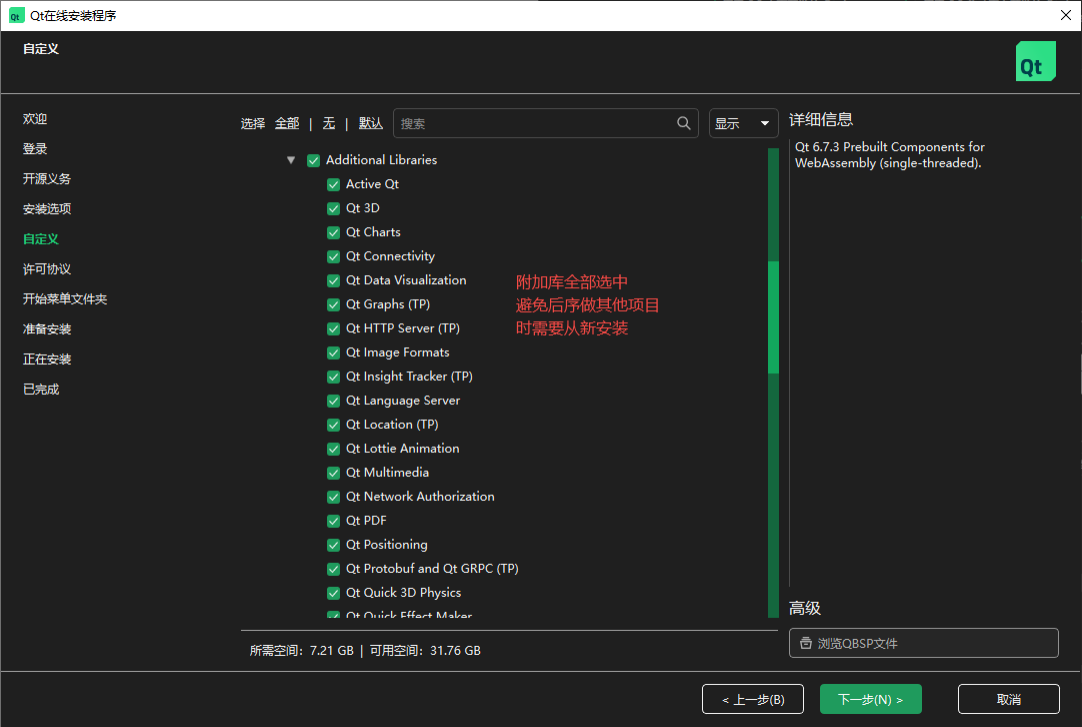
Task: Click the Qt installer title bar icon
Action: coord(16,15)
